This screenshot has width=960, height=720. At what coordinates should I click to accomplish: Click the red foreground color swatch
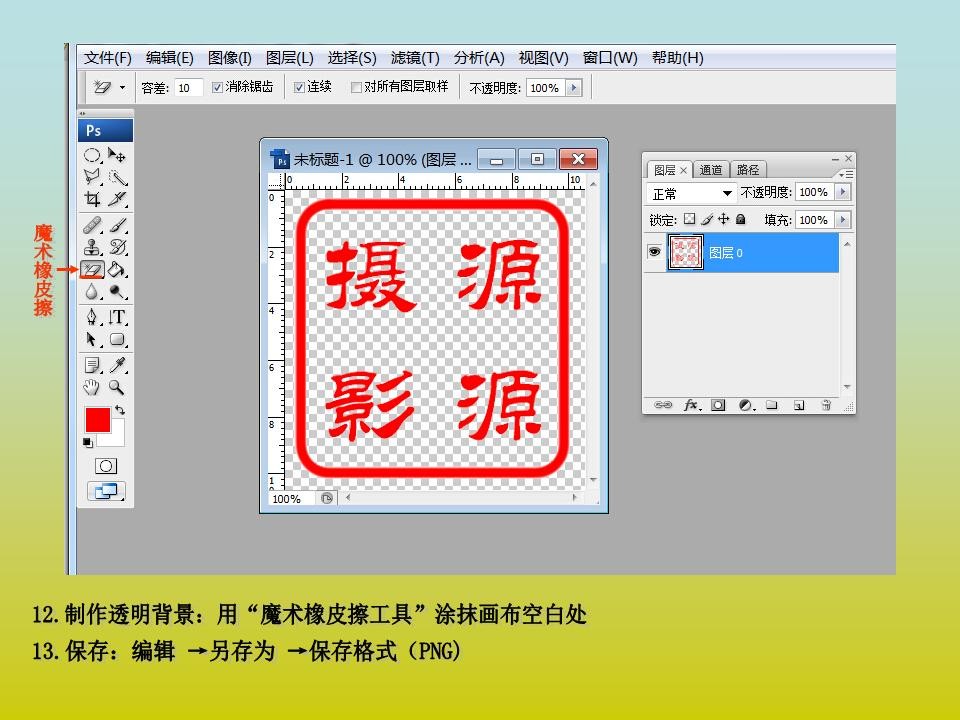tap(97, 420)
